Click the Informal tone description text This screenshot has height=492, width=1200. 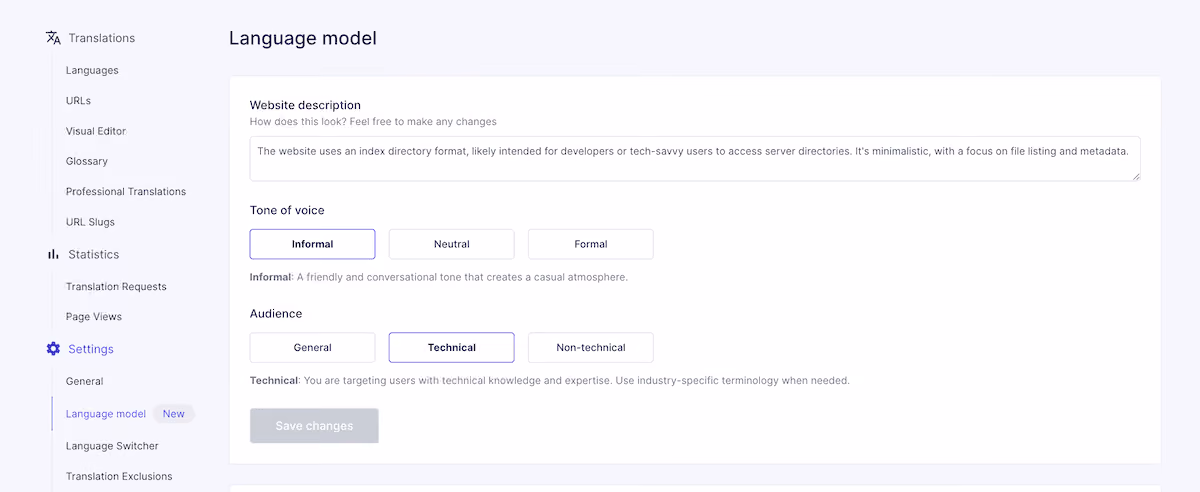439,277
